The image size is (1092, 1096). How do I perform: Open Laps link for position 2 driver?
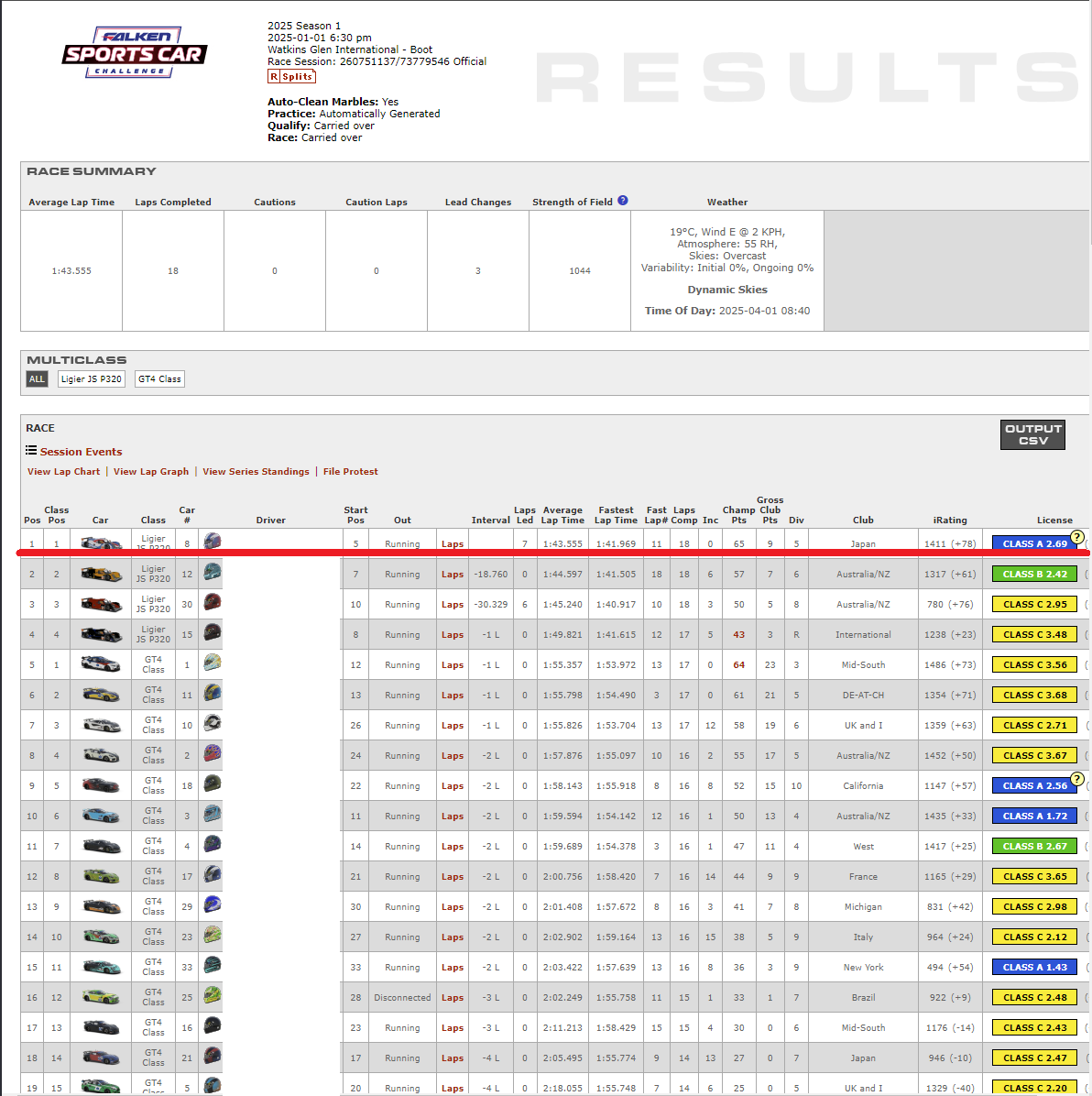click(x=453, y=575)
